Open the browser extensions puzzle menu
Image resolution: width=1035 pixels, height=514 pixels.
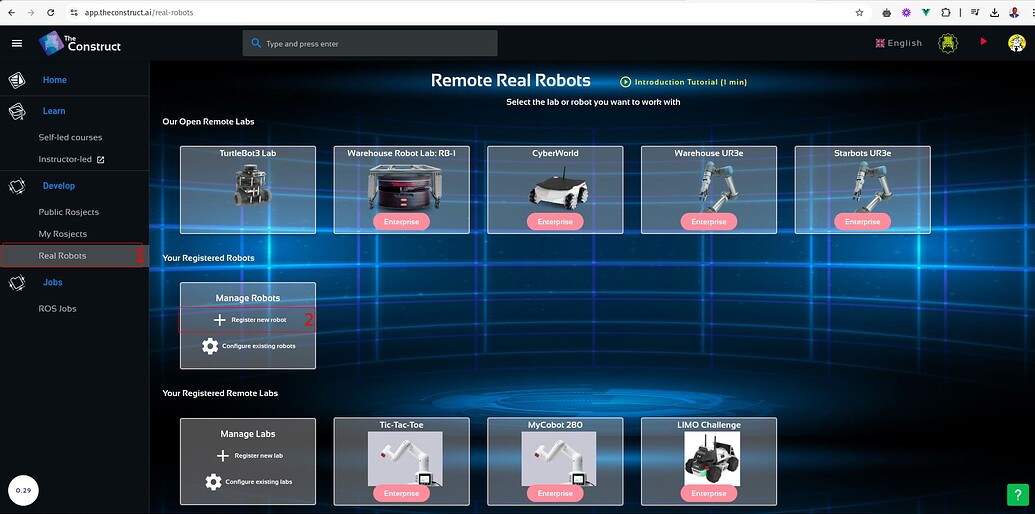(946, 13)
